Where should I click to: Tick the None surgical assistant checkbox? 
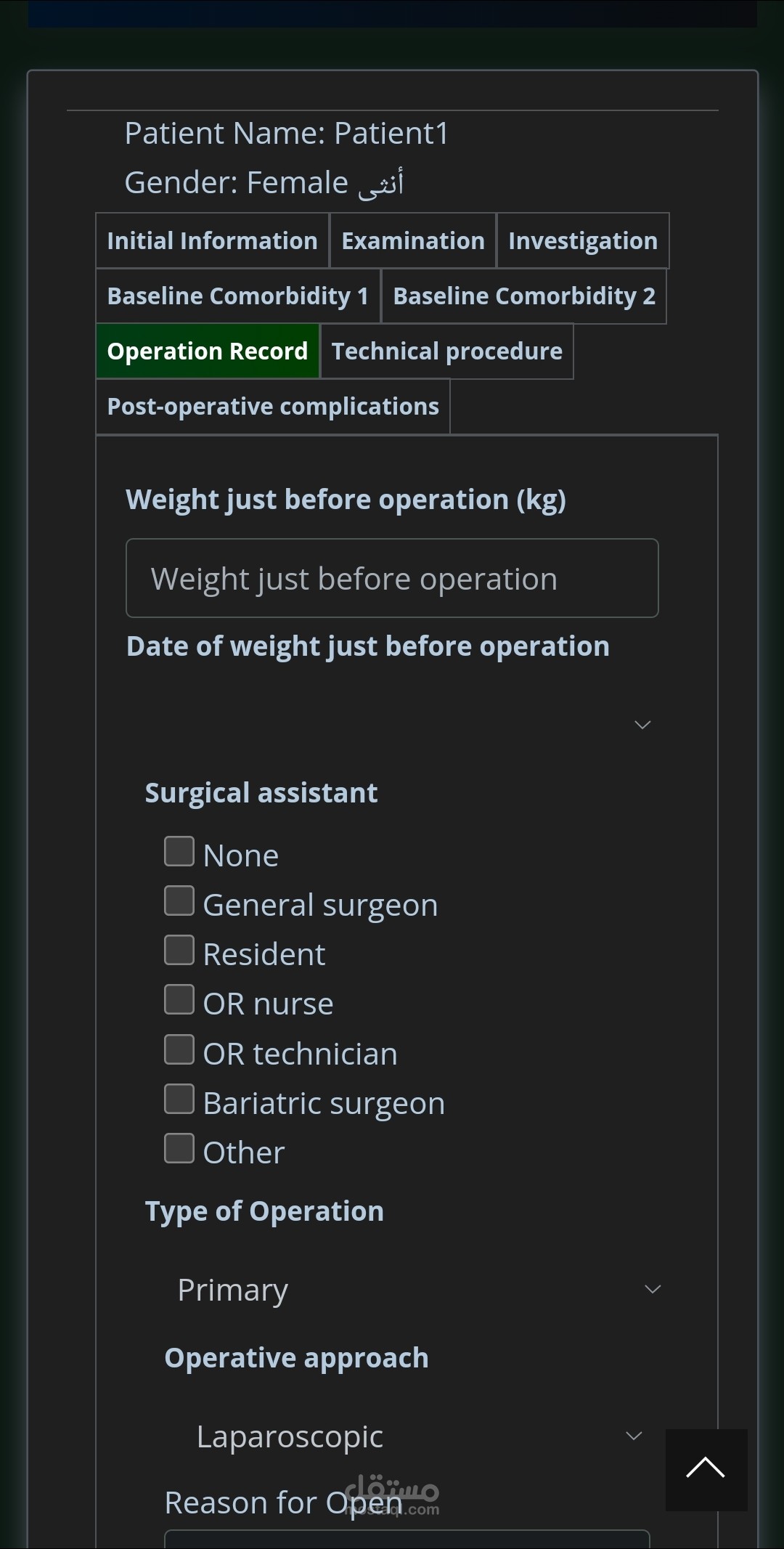click(179, 852)
